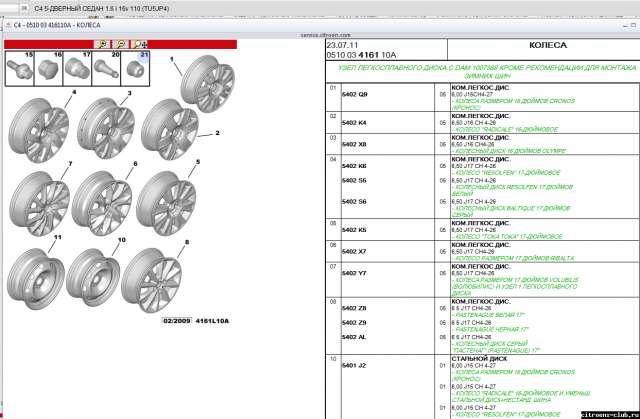The image size is (640, 419).
Task: Click the 02/2009 date box under diagram
Action: (x=175, y=321)
